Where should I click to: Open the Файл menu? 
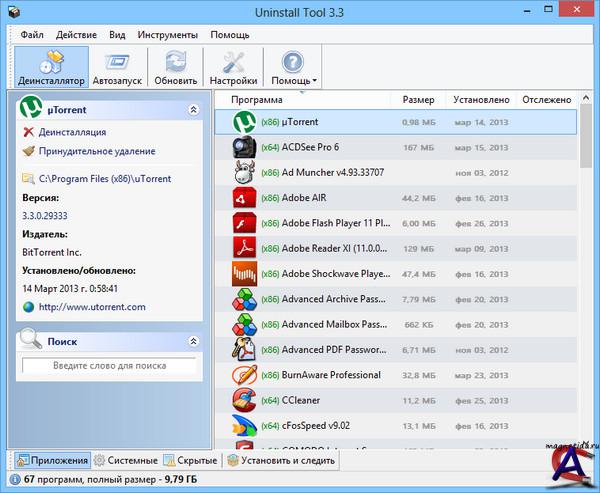(31, 35)
